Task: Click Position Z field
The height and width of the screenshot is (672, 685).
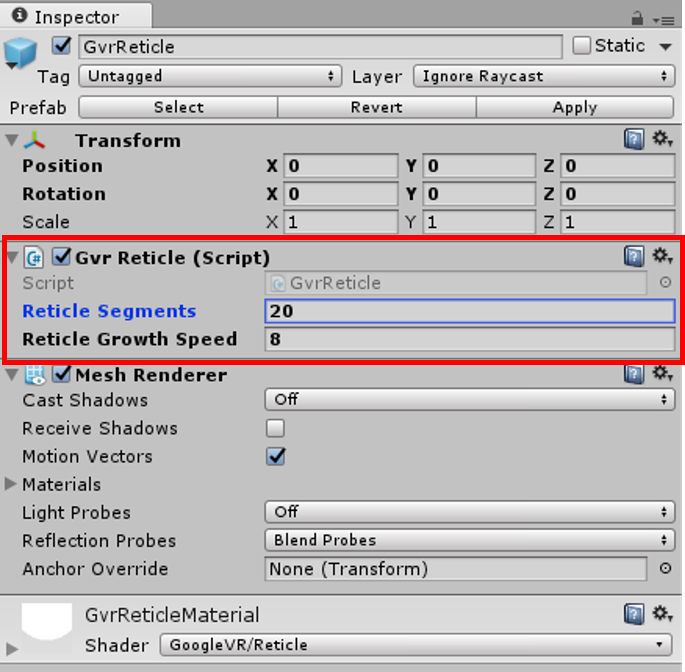Action: (x=618, y=166)
